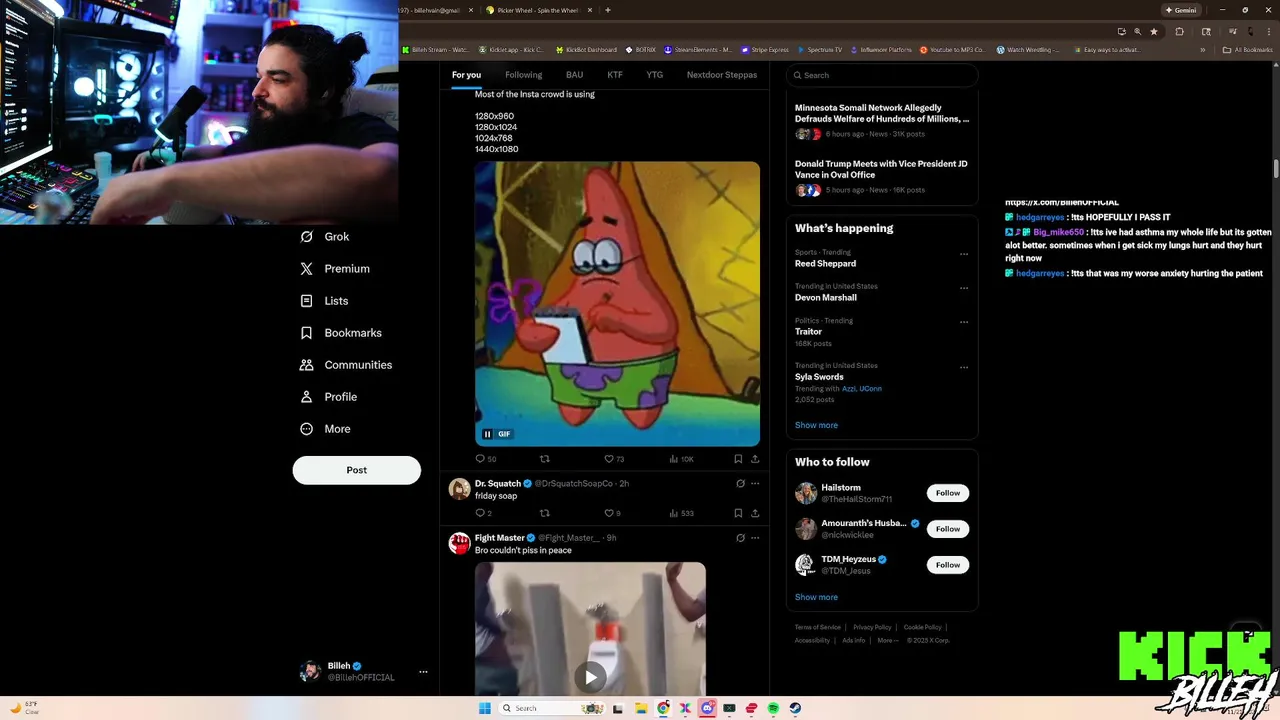
Task: Open Grok explain on Fight Master post
Action: (x=740, y=538)
